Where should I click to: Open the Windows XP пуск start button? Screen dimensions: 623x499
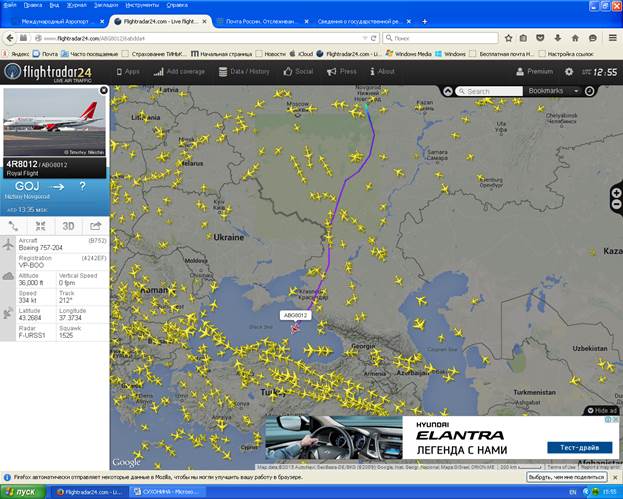tap(23, 492)
